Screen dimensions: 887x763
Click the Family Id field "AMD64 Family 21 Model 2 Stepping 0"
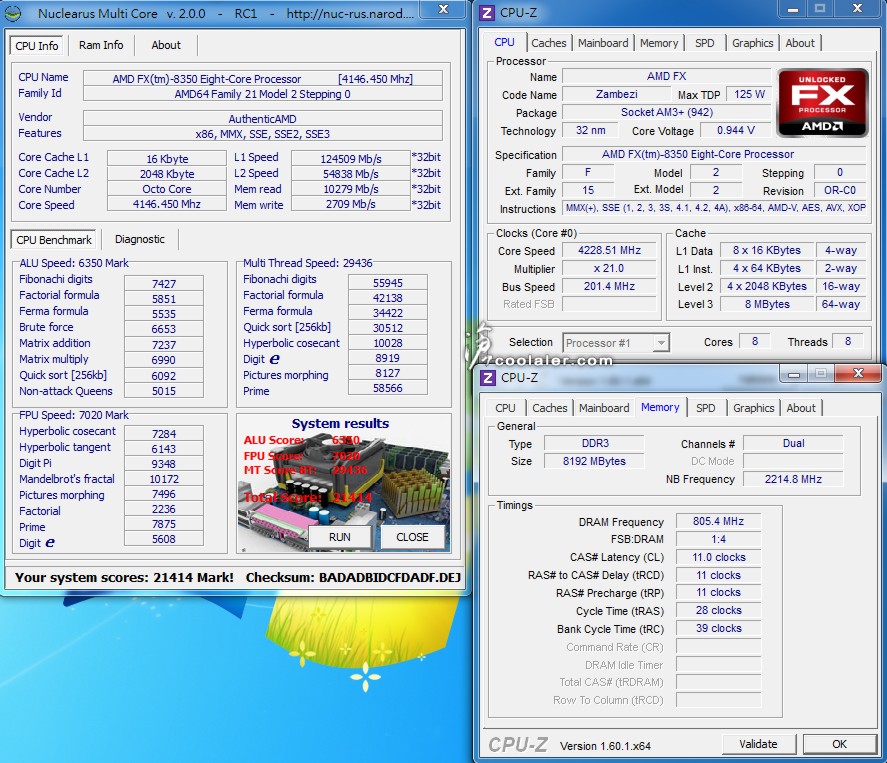point(262,94)
